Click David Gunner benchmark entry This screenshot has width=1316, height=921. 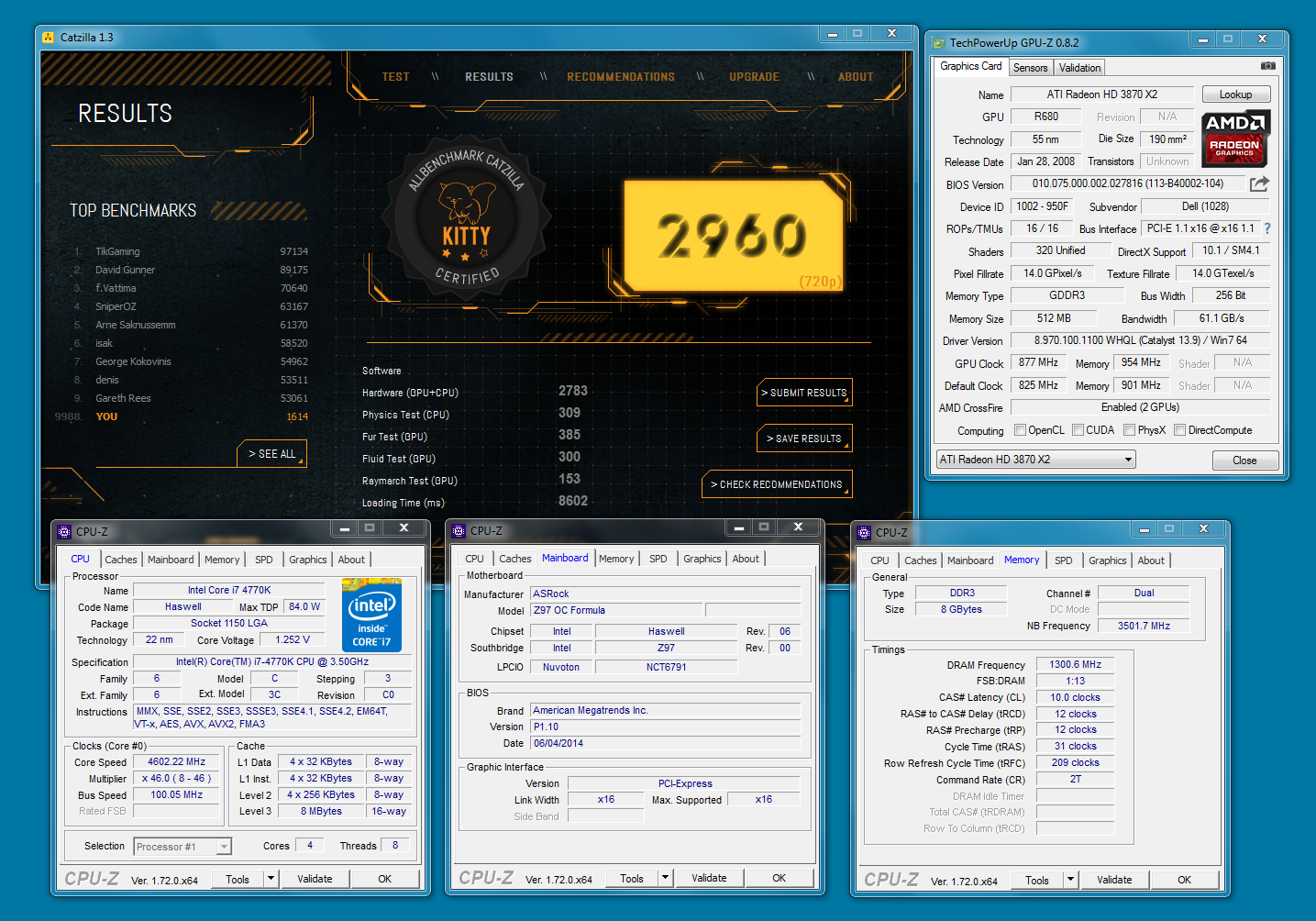tap(190, 270)
